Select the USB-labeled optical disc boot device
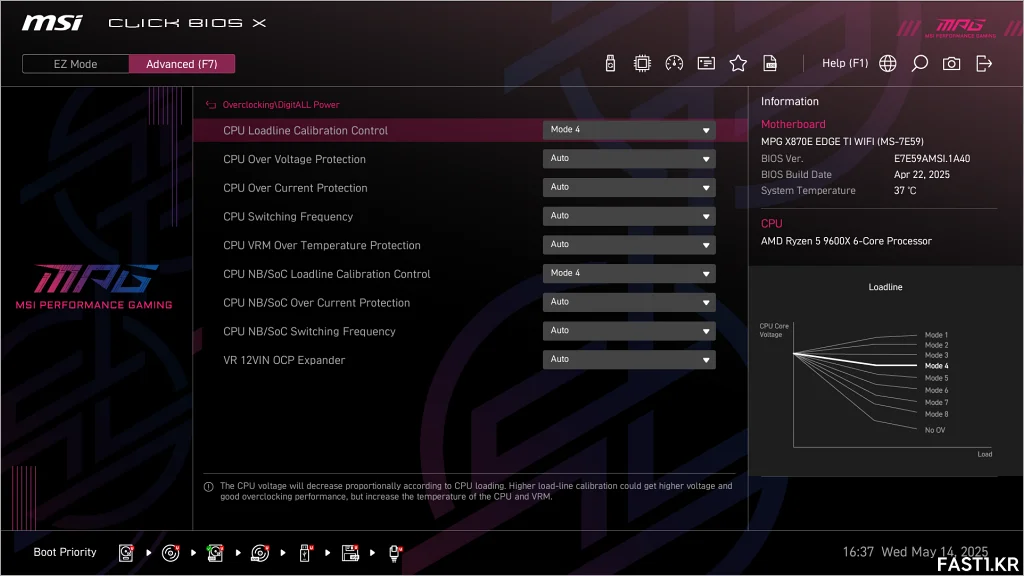This screenshot has height=576, width=1024. (260, 552)
